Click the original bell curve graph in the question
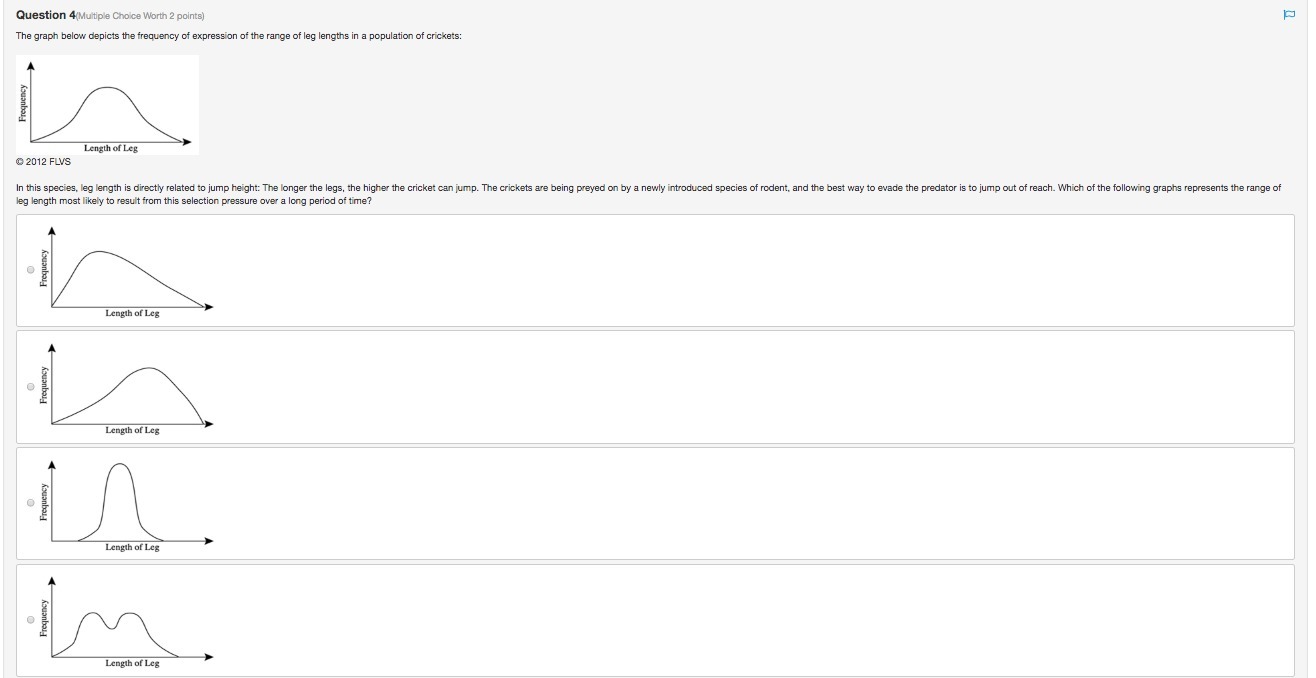This screenshot has width=1316, height=678. [108, 105]
